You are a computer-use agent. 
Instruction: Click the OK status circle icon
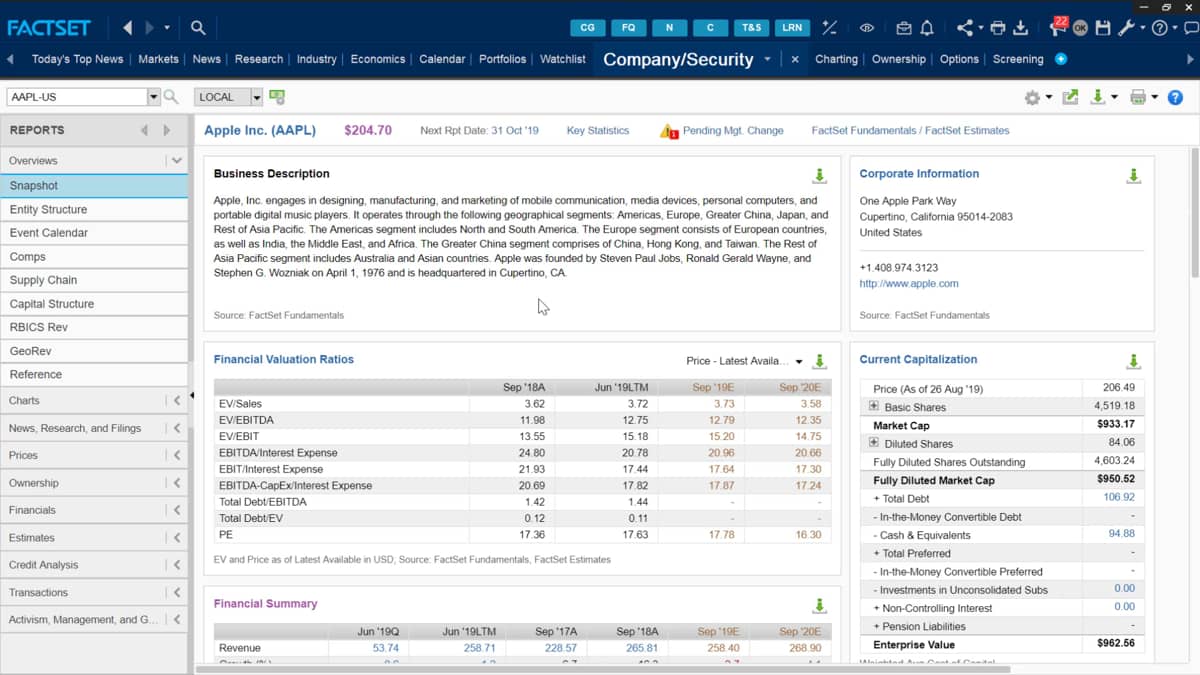(1080, 28)
